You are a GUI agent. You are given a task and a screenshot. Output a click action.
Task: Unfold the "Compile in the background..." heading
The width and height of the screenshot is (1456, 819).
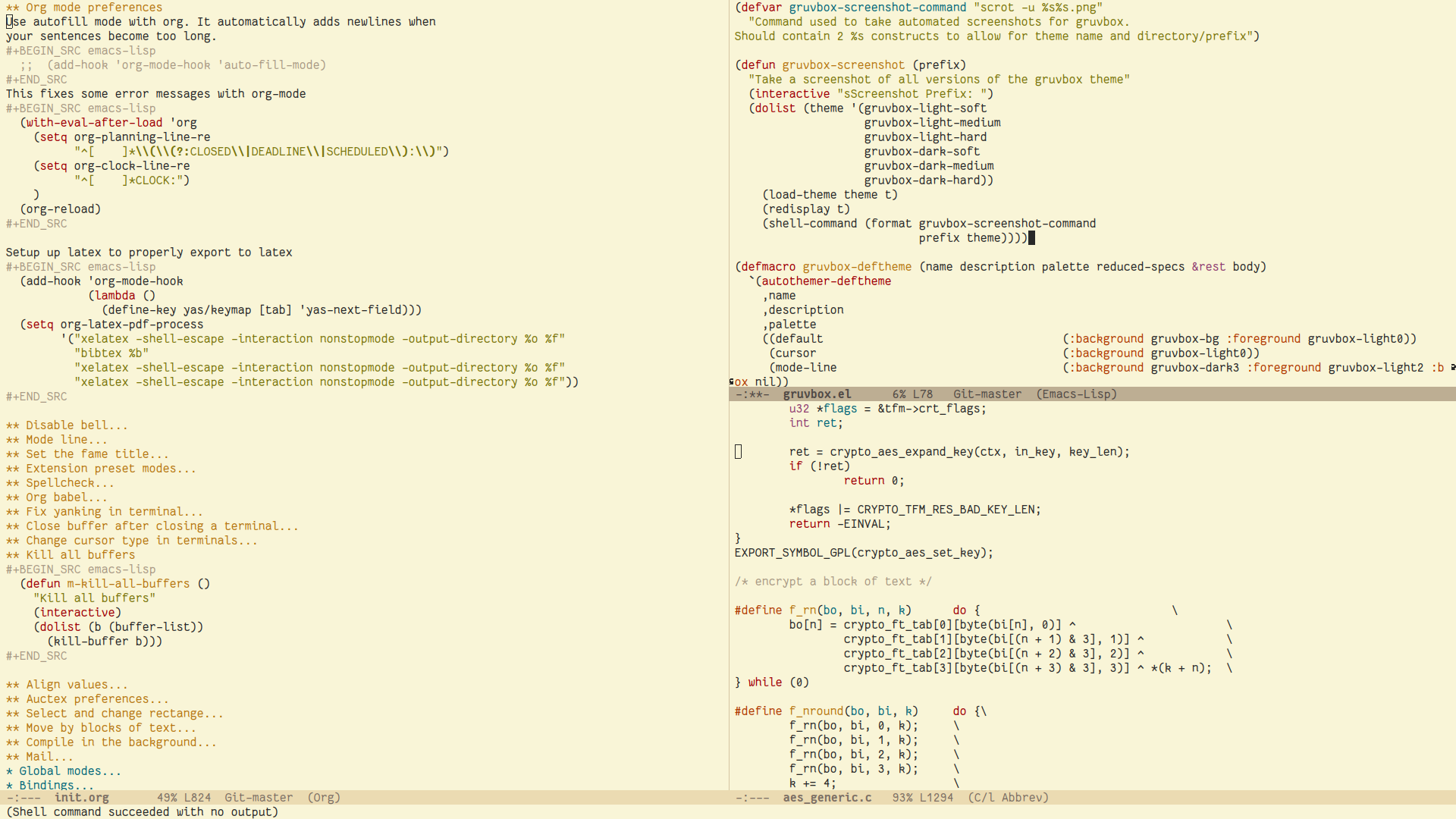pyautogui.click(x=121, y=742)
